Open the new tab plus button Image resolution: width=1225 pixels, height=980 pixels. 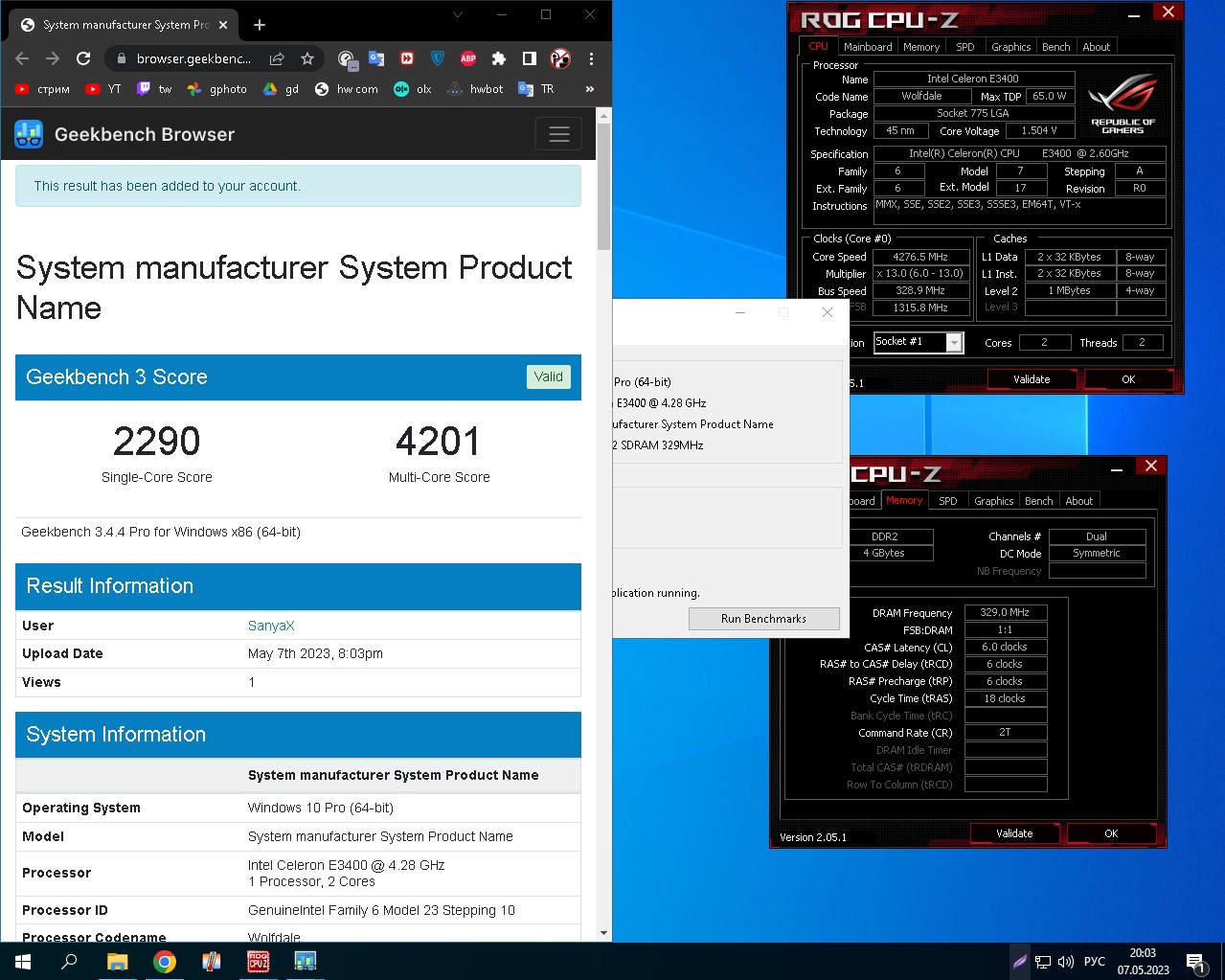point(260,25)
